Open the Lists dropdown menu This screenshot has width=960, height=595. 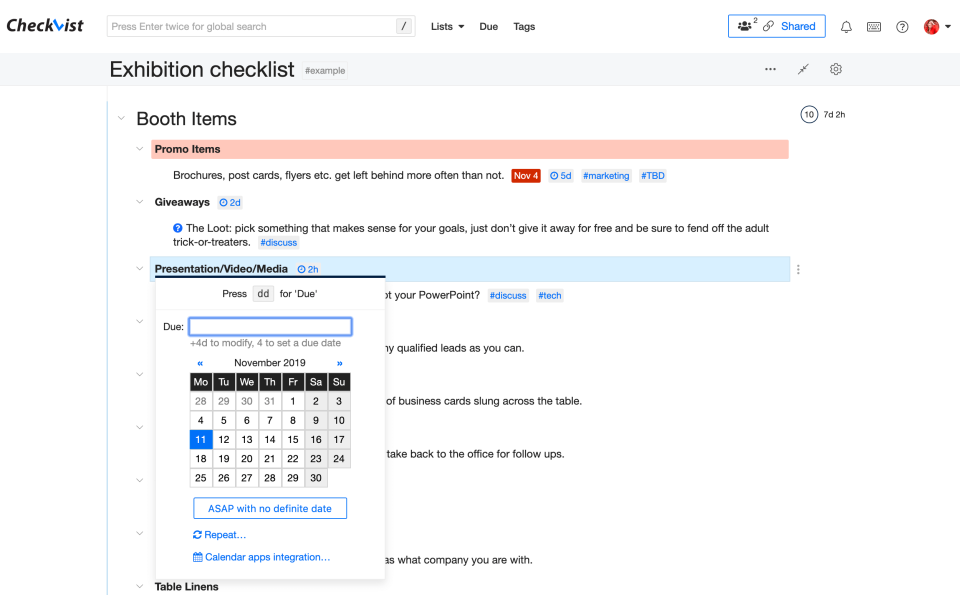pyautogui.click(x=447, y=27)
